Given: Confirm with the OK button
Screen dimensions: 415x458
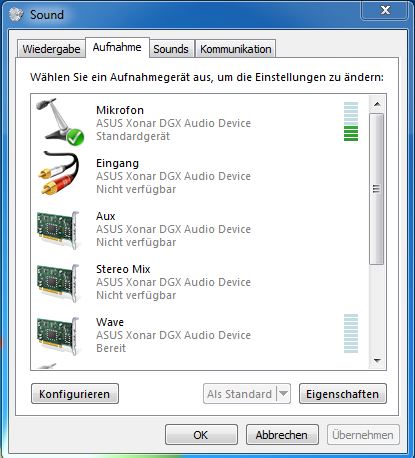Looking at the screenshot, I should (201, 435).
